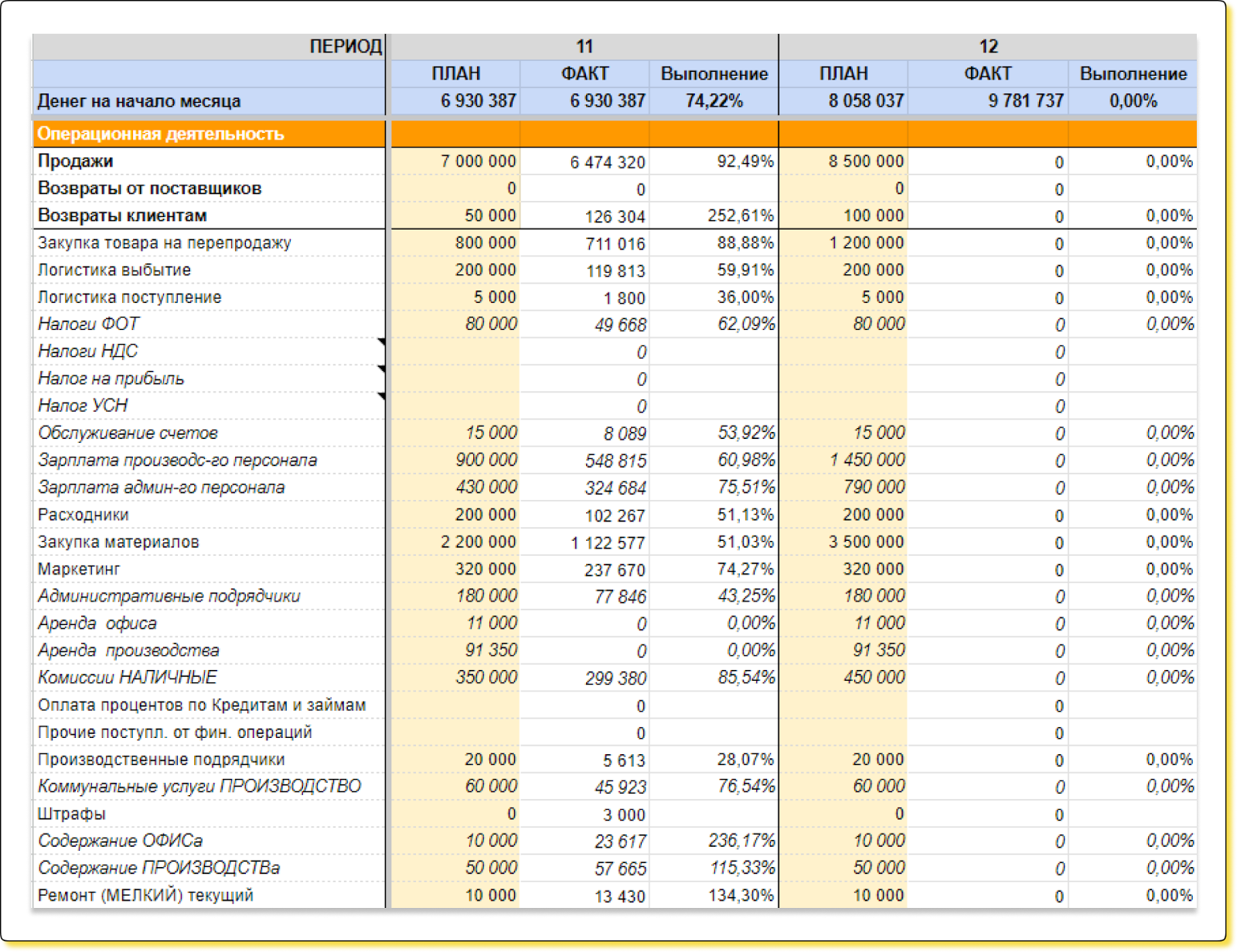
Task: Click the Выполнение header under period 12
Action: click(1133, 74)
